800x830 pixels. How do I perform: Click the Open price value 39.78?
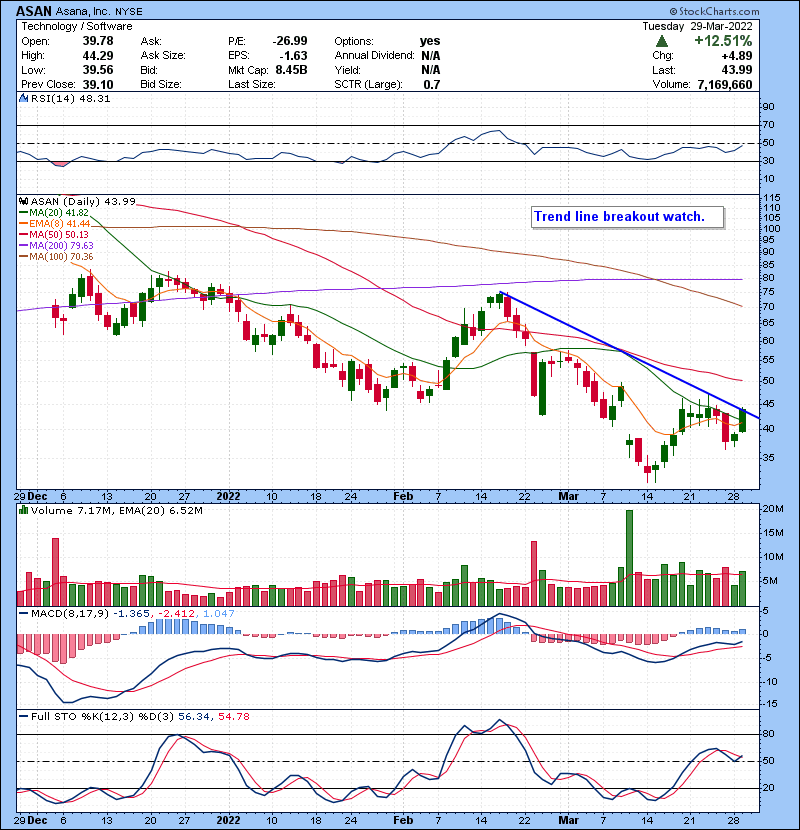98,41
